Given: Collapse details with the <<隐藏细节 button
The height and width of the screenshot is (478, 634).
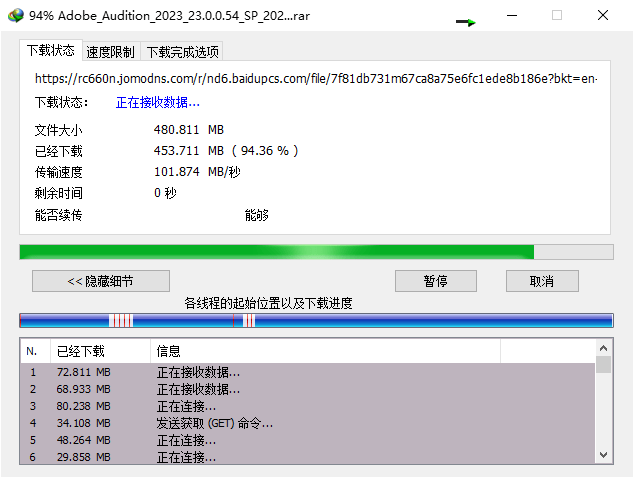Looking at the screenshot, I should [x=100, y=281].
